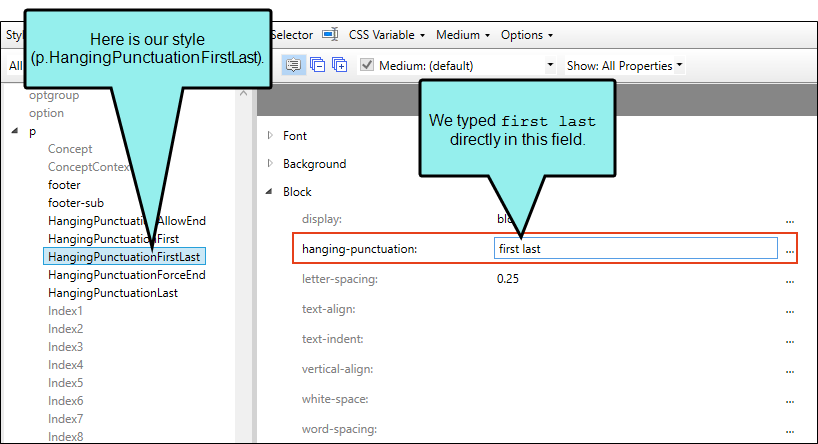Open the Show: All Properties dropdown
This screenshot has width=818, height=444.
(x=625, y=66)
